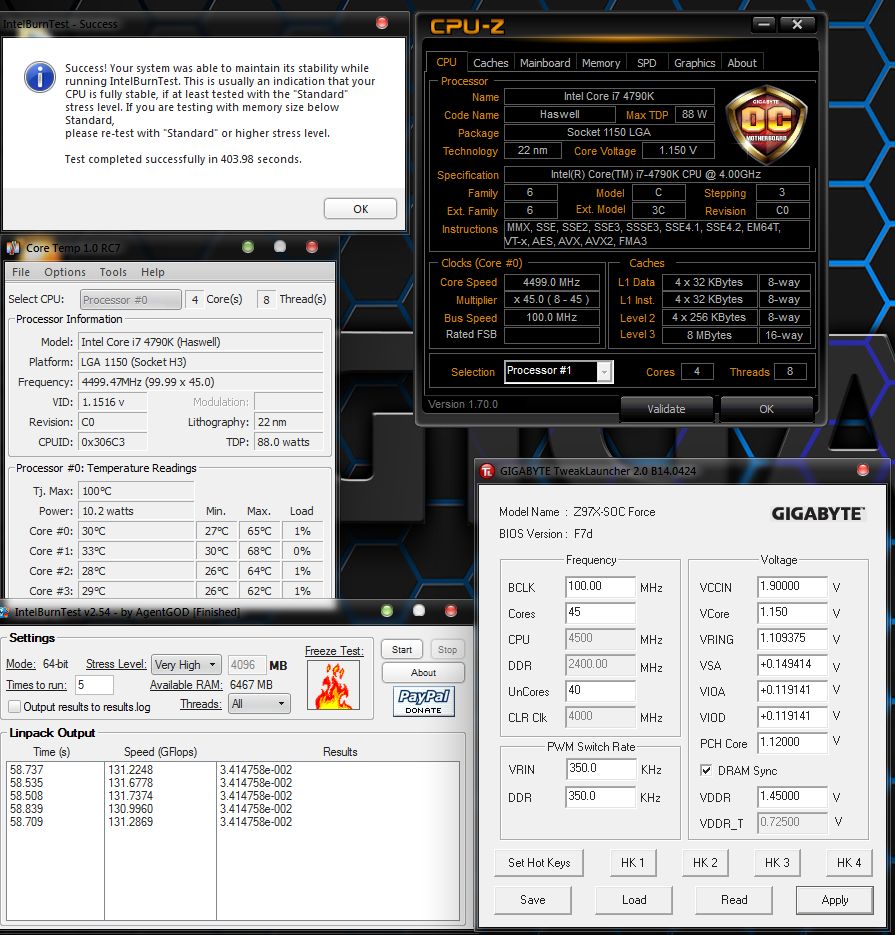895x935 pixels.
Task: Click the About button in IntelBurnTest
Action: [423, 673]
